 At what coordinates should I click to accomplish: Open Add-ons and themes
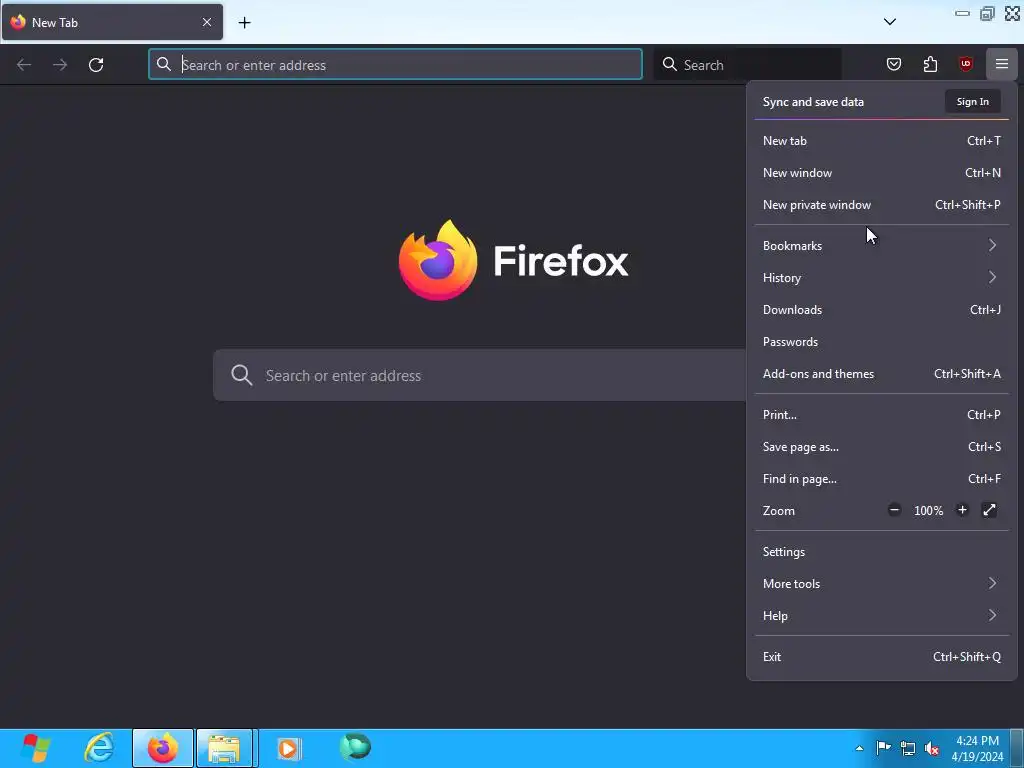882,374
